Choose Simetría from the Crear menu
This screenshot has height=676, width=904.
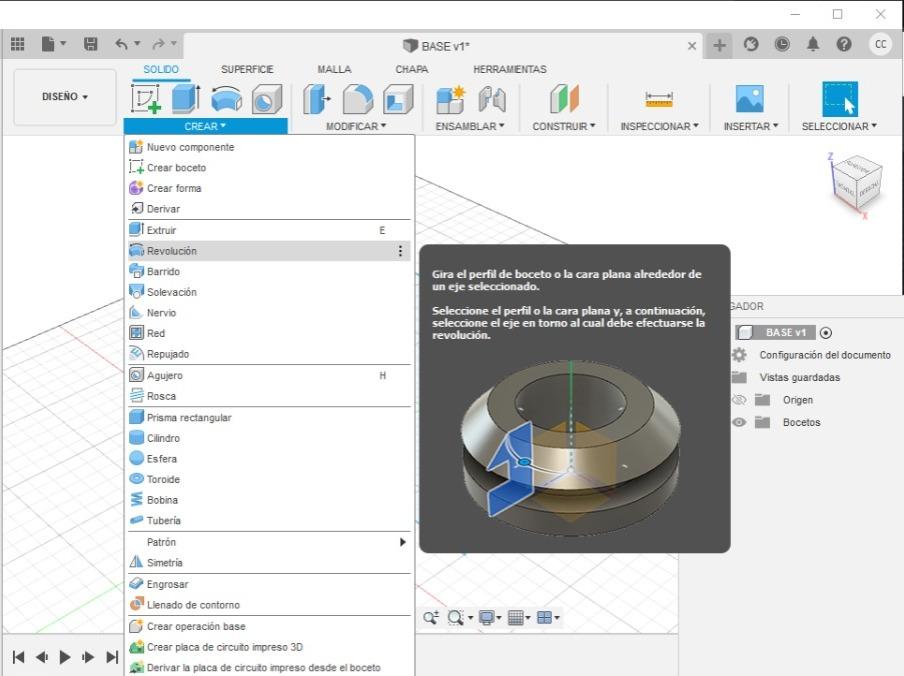click(x=269, y=562)
